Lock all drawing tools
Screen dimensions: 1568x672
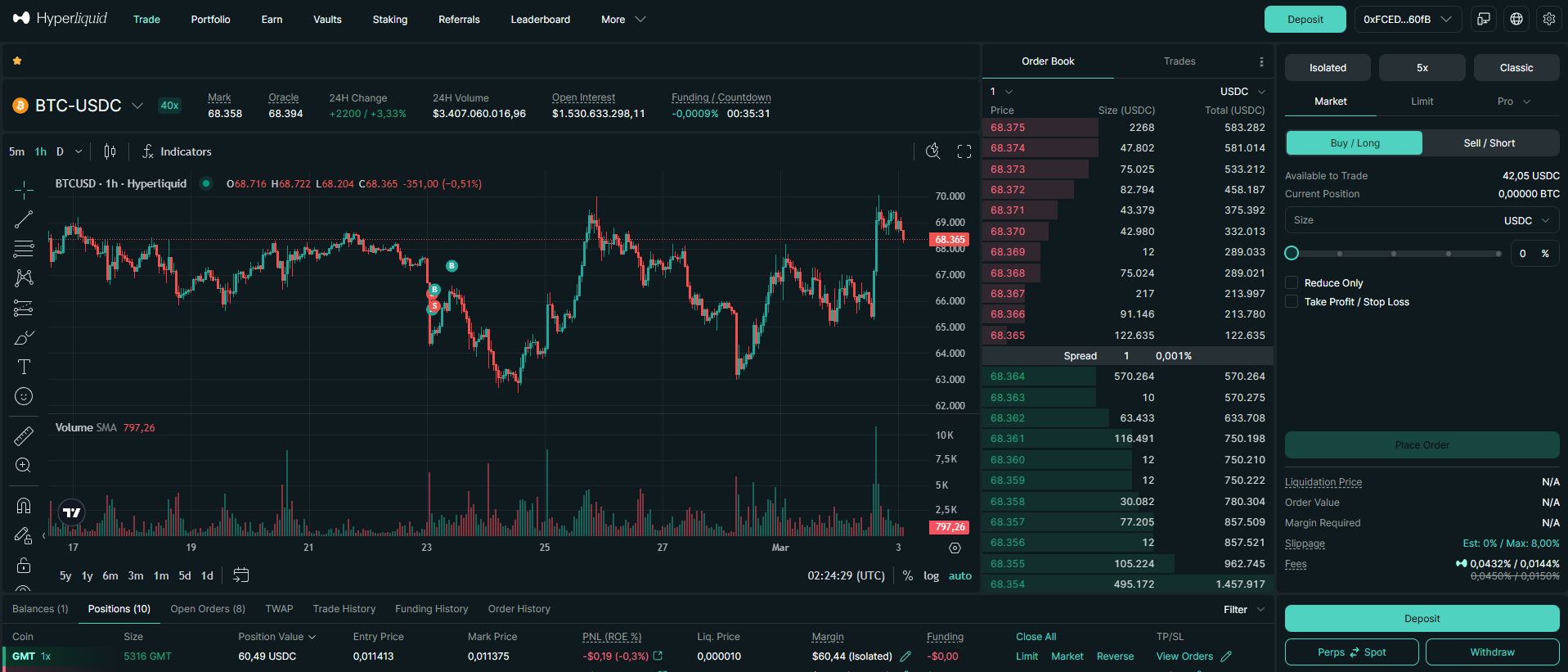pyautogui.click(x=24, y=566)
